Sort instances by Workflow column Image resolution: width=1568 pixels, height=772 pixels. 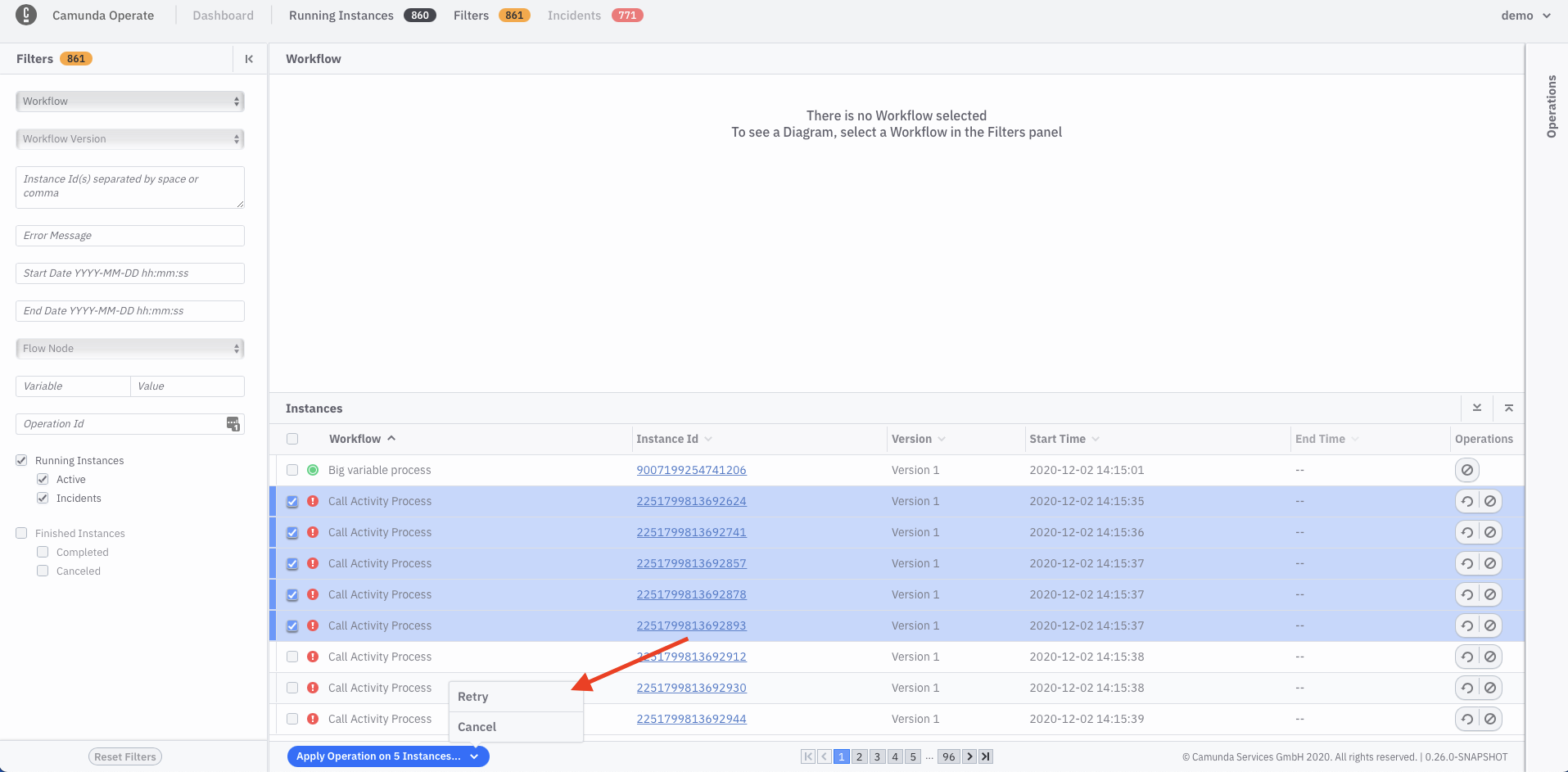click(362, 439)
